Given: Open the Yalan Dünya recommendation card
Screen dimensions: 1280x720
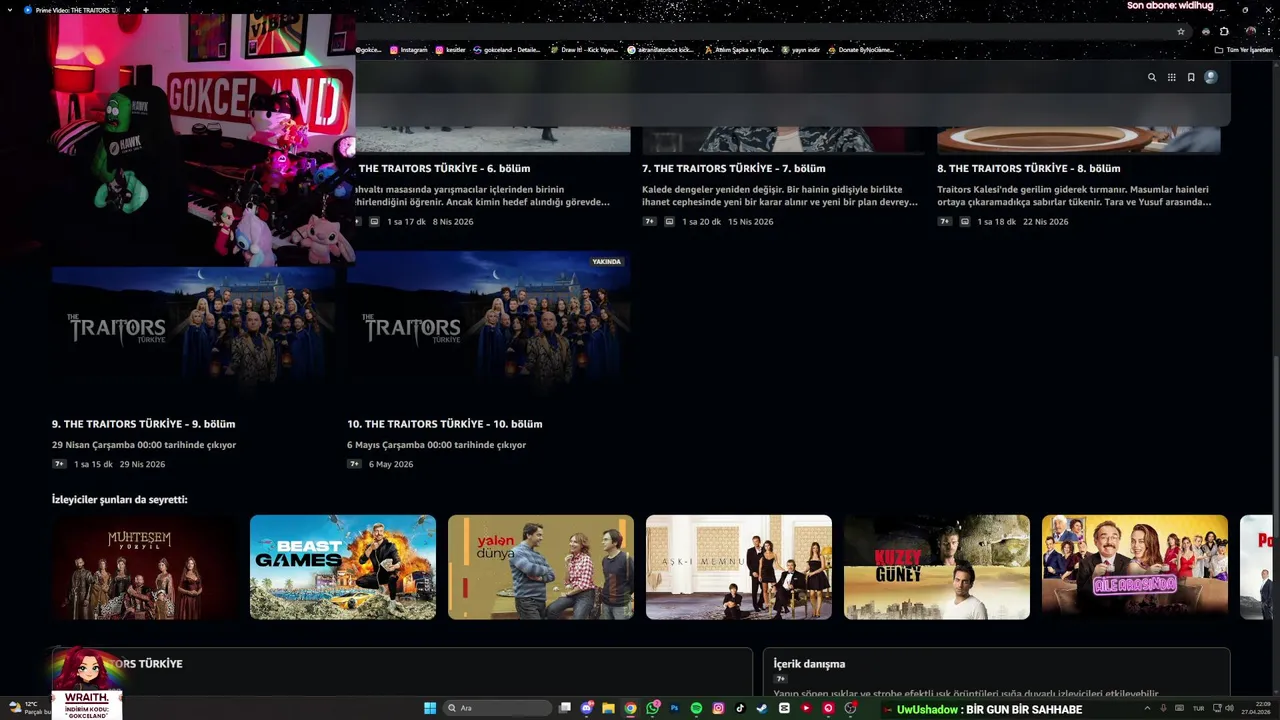Looking at the screenshot, I should coord(541,567).
